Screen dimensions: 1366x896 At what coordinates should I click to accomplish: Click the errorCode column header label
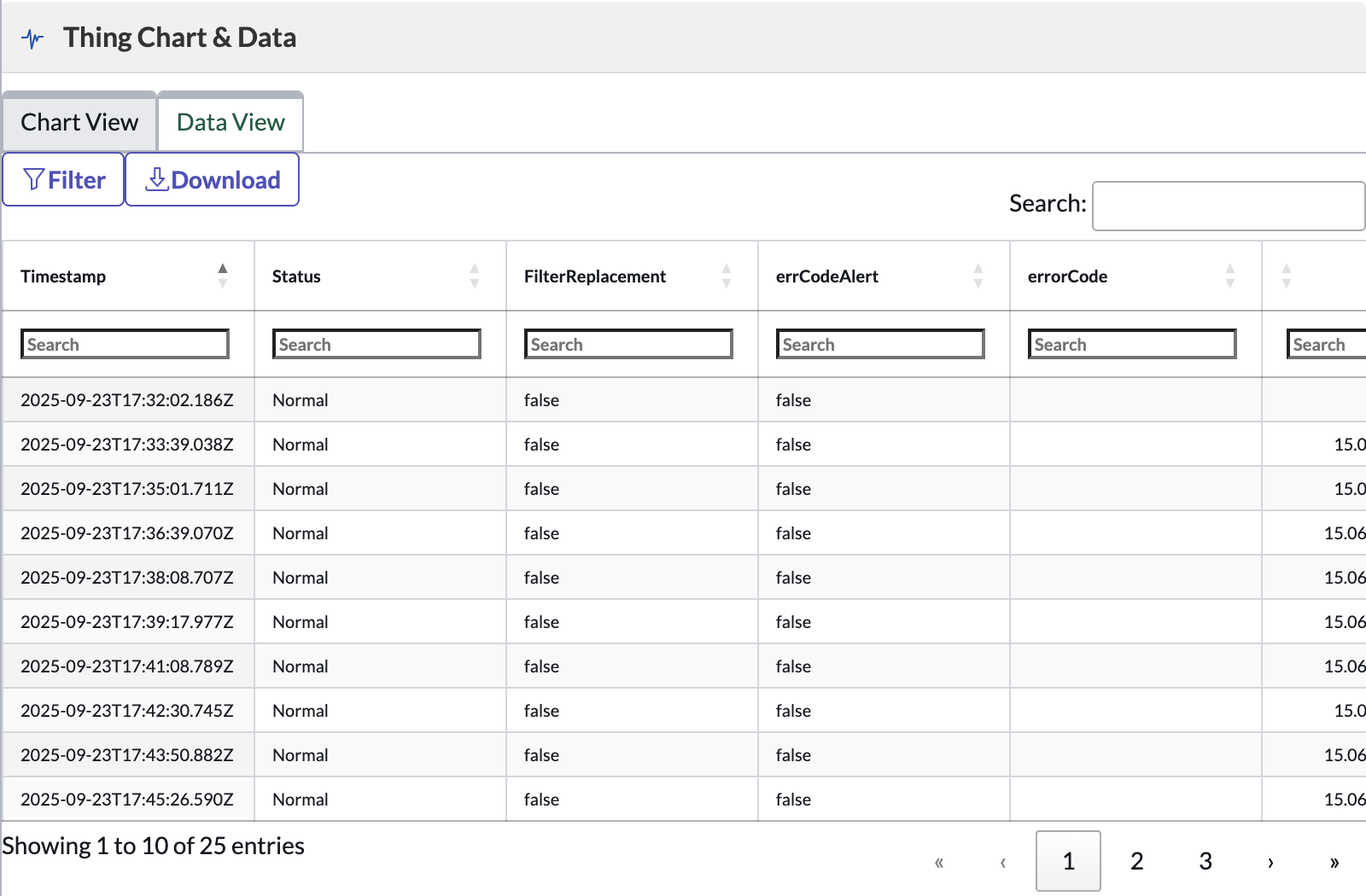(1067, 276)
